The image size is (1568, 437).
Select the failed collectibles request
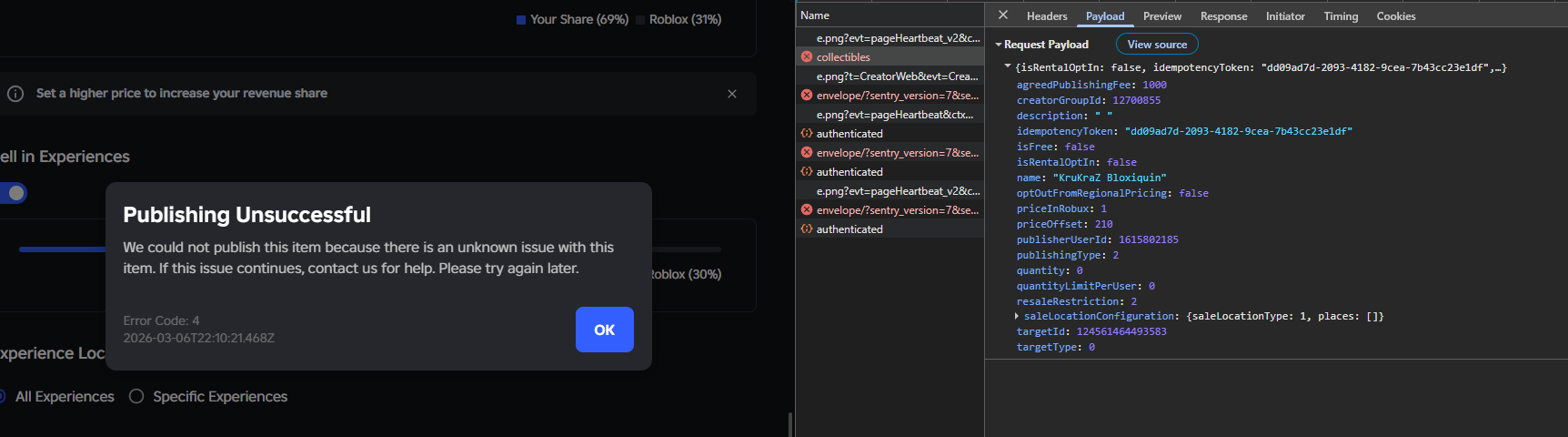click(843, 57)
